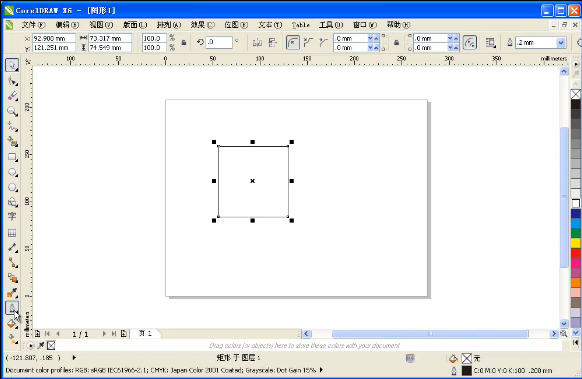The height and width of the screenshot is (379, 582).
Task: Select the Freehand drawing tool
Action: [x=12, y=127]
